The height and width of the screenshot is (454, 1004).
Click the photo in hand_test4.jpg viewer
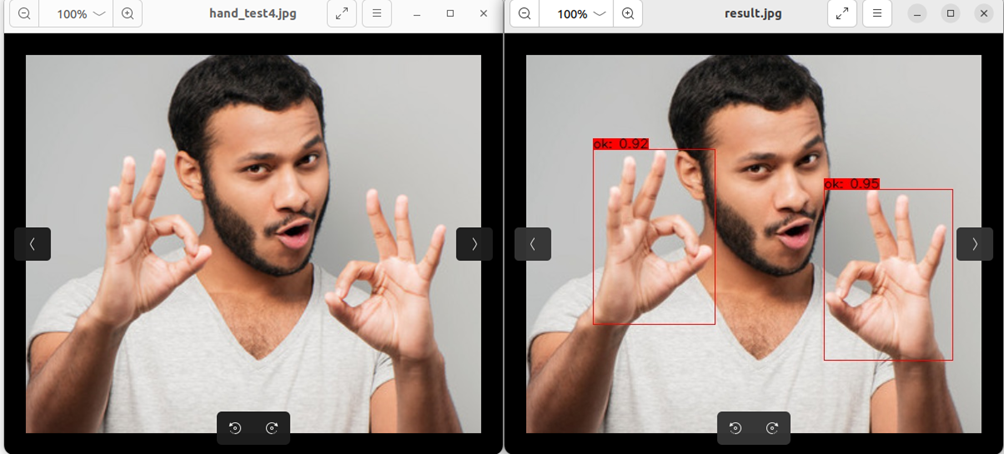pyautogui.click(x=253, y=244)
